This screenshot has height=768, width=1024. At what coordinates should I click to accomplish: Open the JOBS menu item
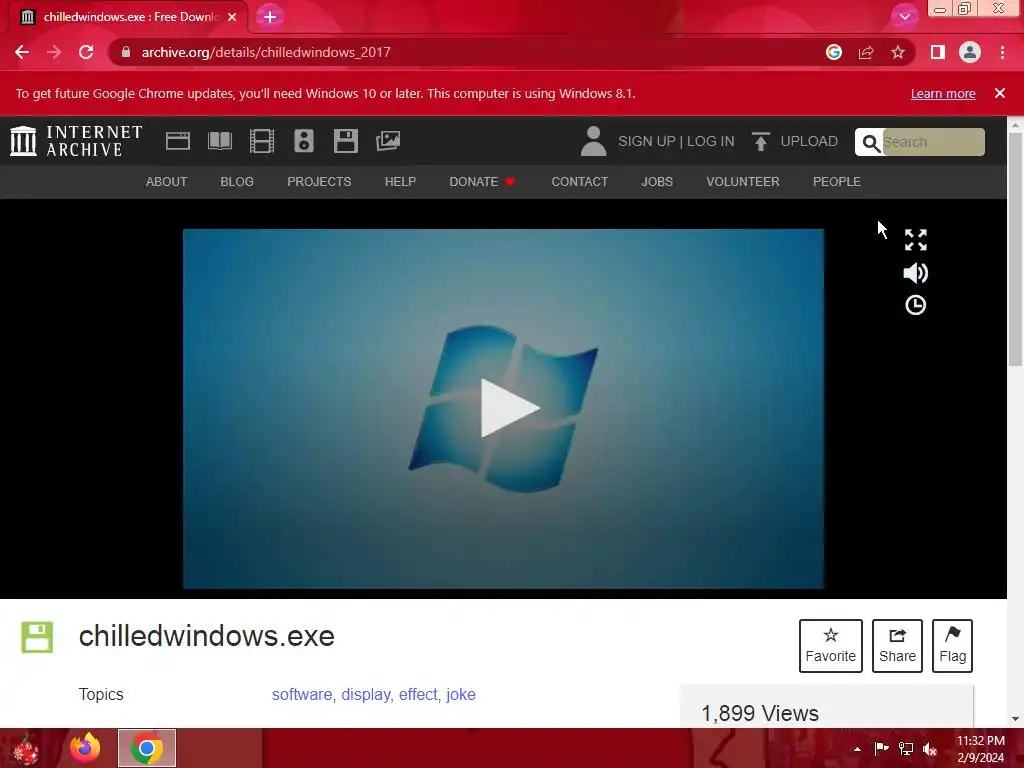click(x=657, y=182)
